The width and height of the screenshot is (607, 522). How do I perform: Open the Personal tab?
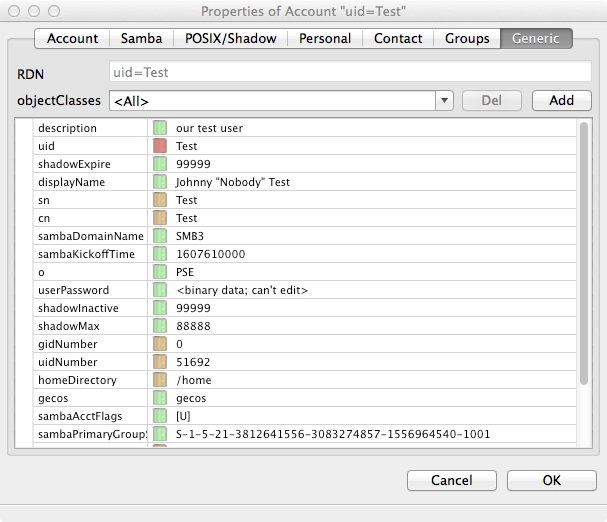coord(325,38)
